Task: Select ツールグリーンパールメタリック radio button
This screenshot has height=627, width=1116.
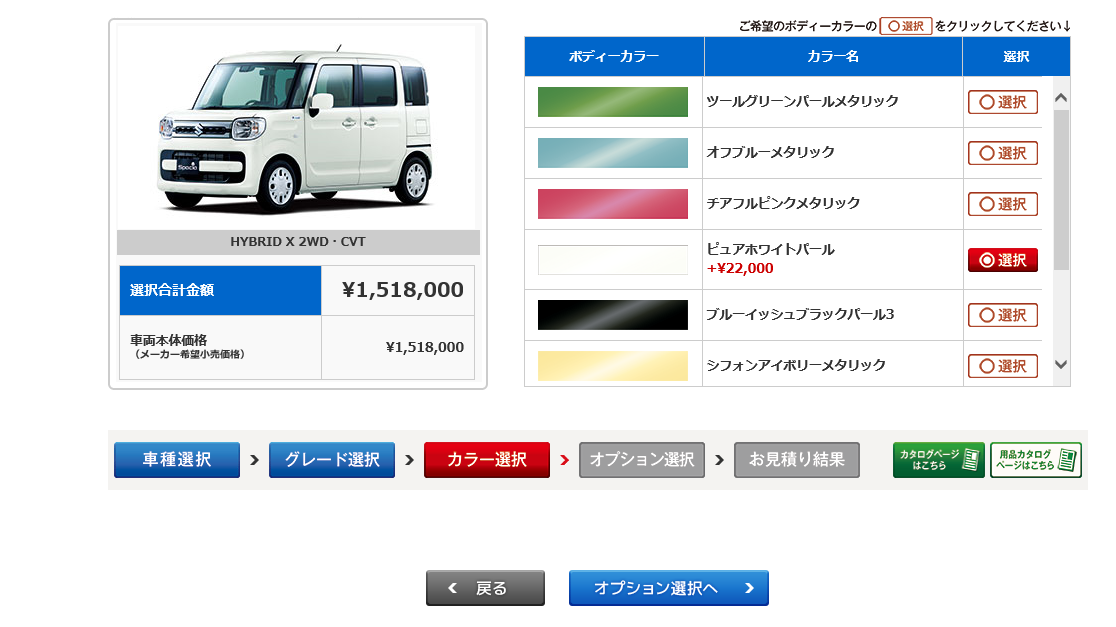Action: click(x=1002, y=102)
